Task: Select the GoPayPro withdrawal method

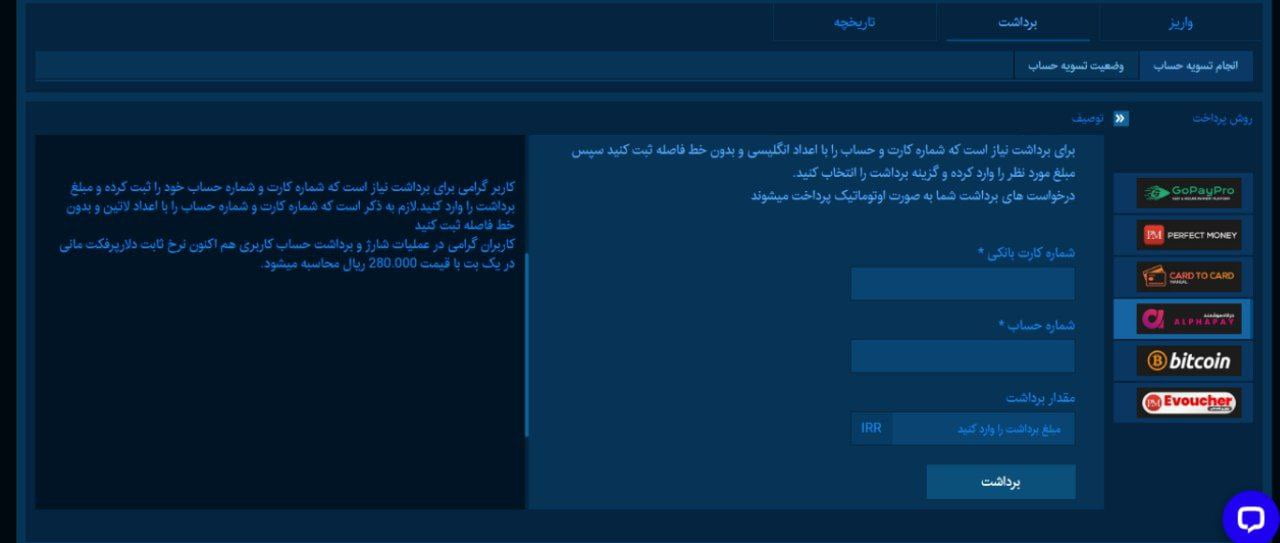Action: point(1188,193)
